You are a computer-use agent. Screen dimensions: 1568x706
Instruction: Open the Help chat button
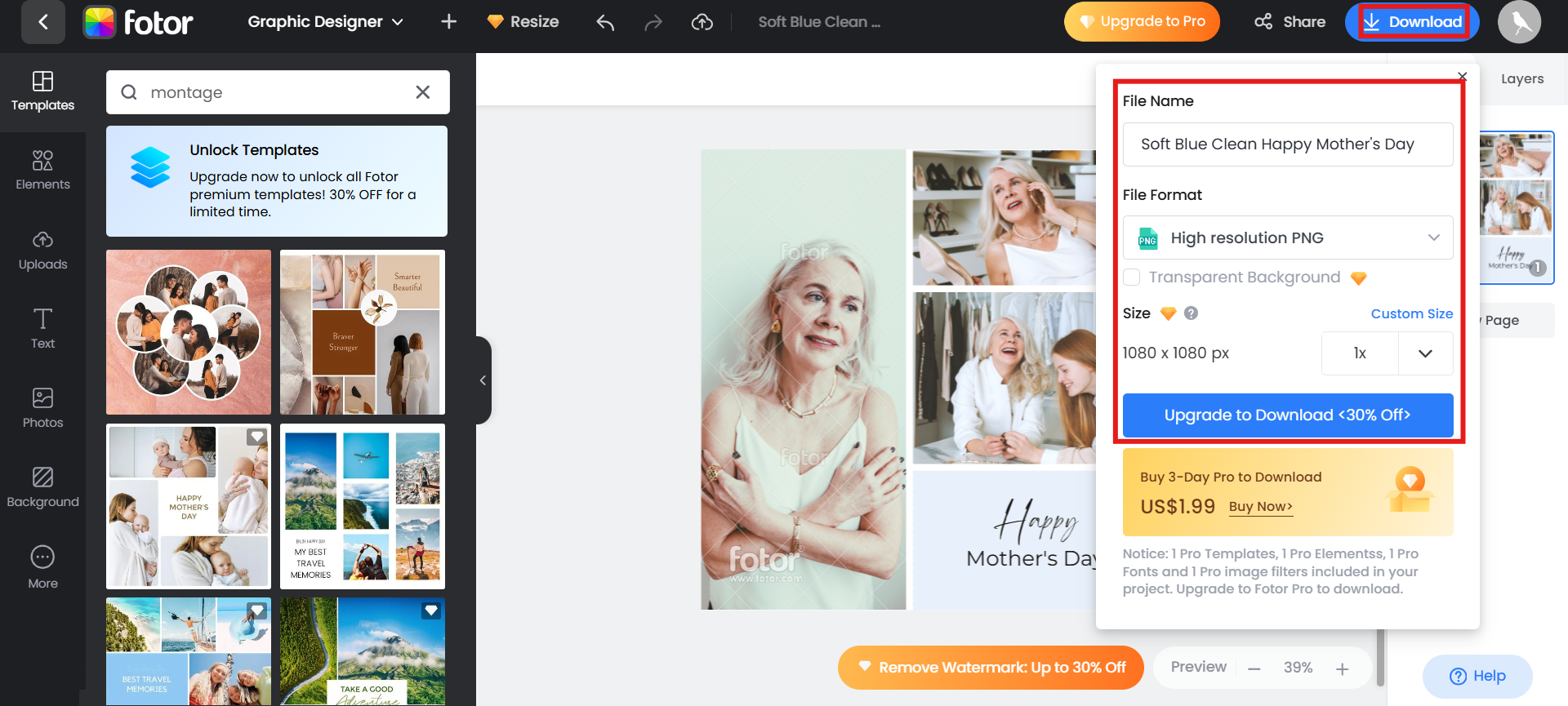coord(1477,677)
